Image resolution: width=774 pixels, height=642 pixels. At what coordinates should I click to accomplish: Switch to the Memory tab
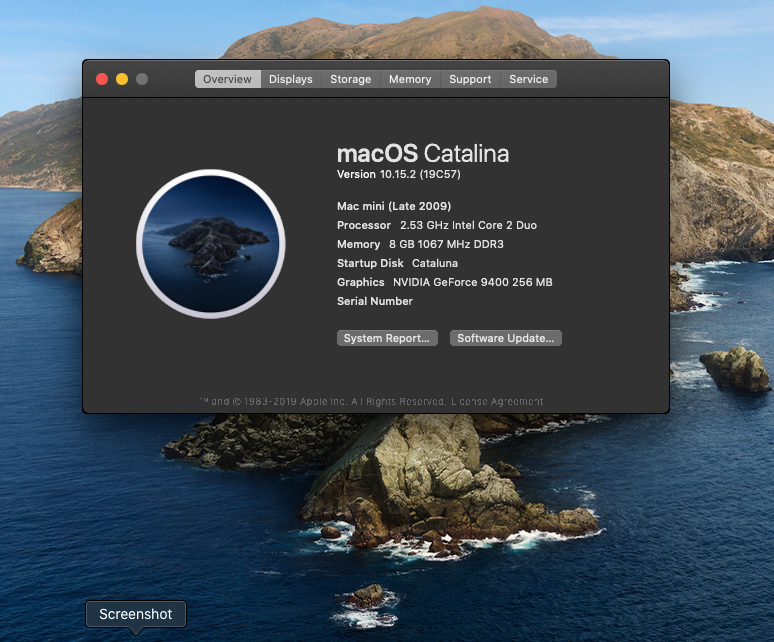[x=410, y=79]
